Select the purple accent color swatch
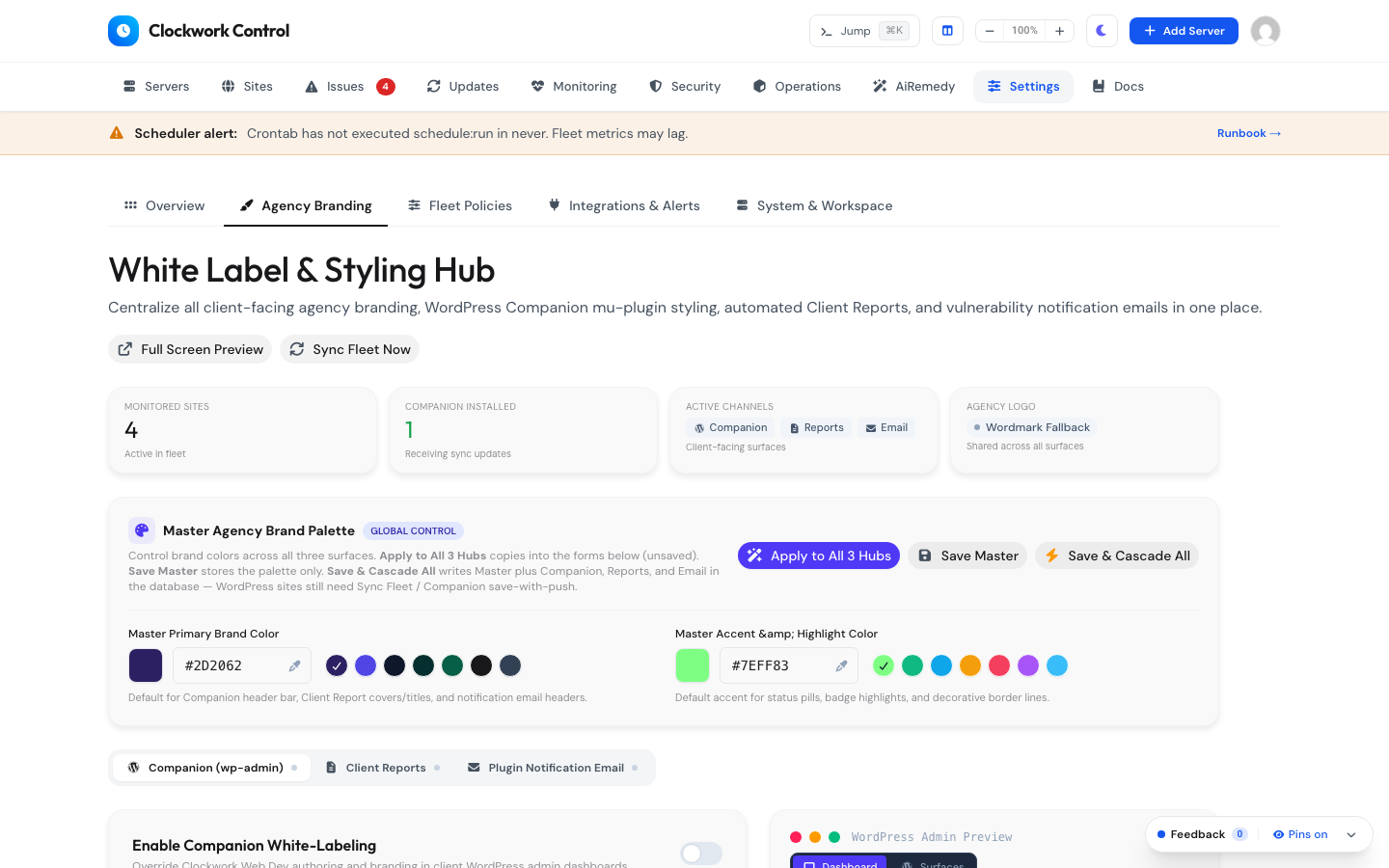This screenshot has height=868, width=1389. tap(1028, 665)
